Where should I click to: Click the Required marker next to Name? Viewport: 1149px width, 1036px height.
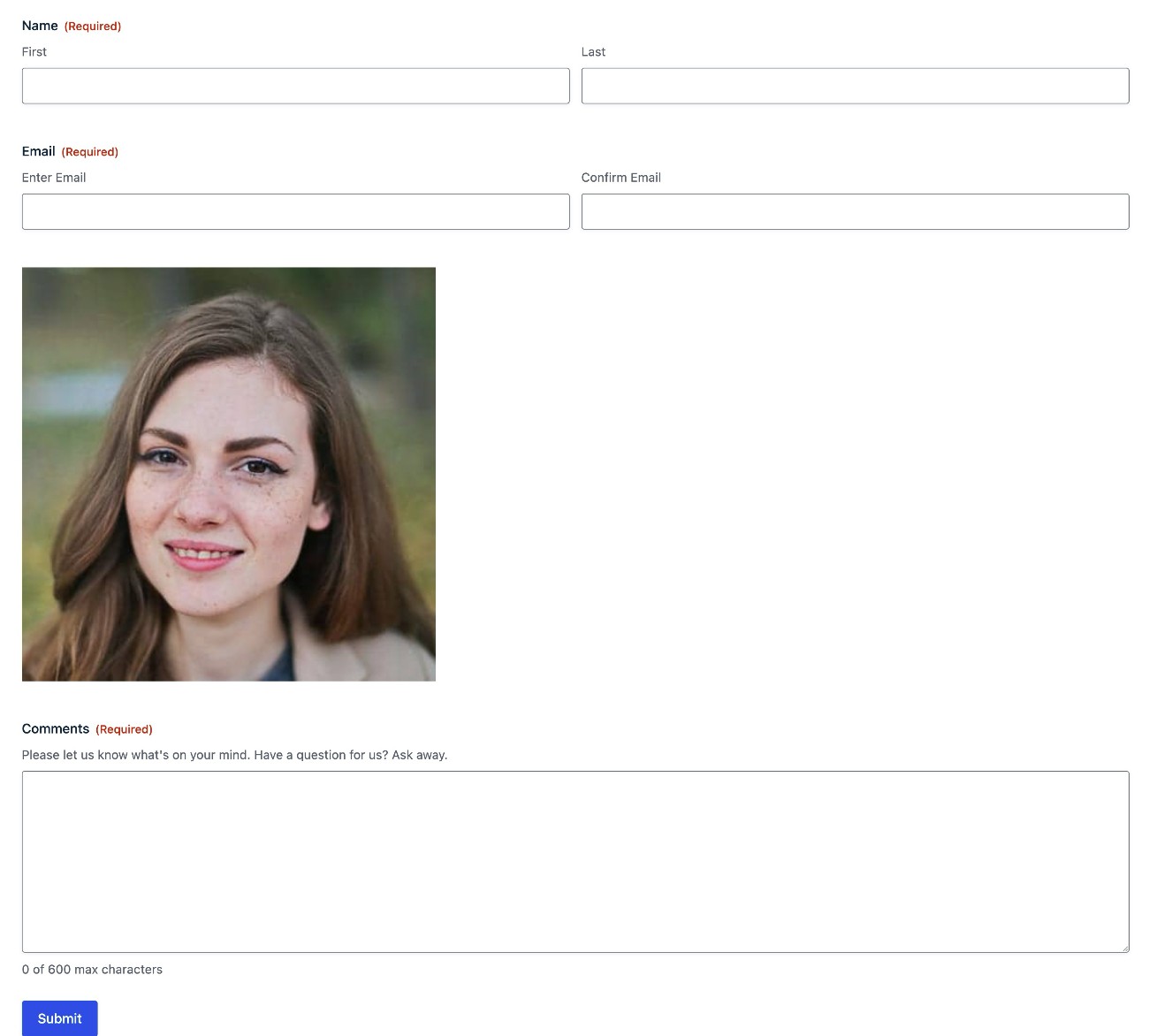[x=92, y=26]
